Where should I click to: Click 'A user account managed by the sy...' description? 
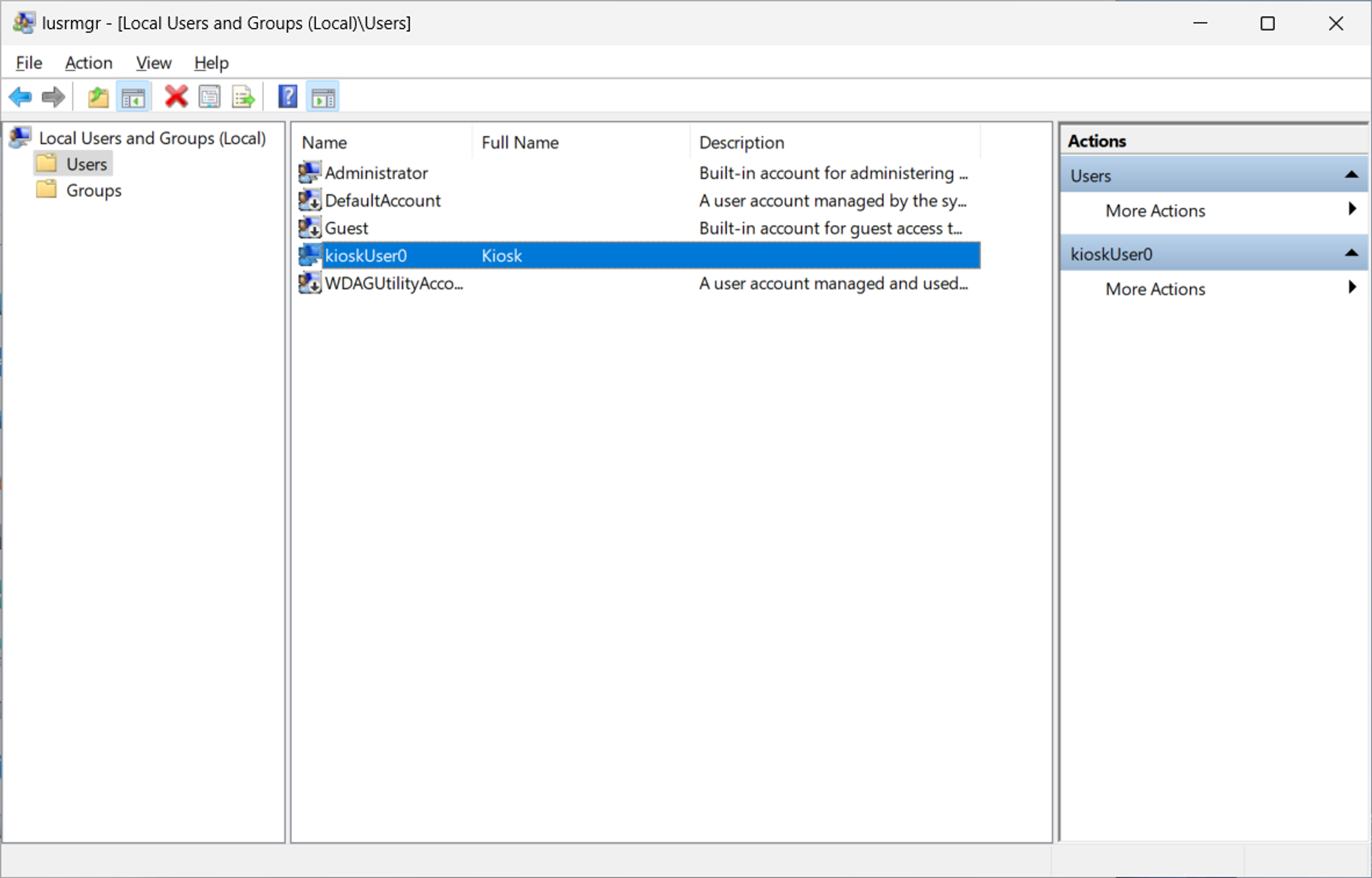pos(832,201)
